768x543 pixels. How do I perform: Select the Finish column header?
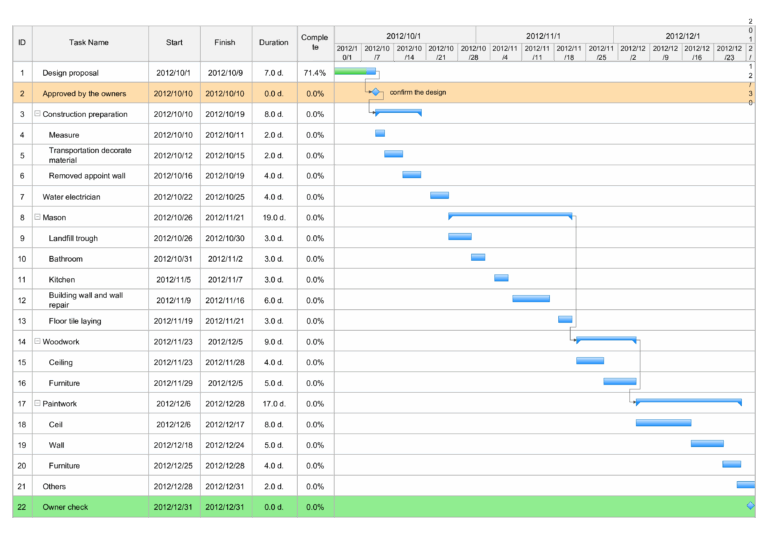(x=225, y=43)
